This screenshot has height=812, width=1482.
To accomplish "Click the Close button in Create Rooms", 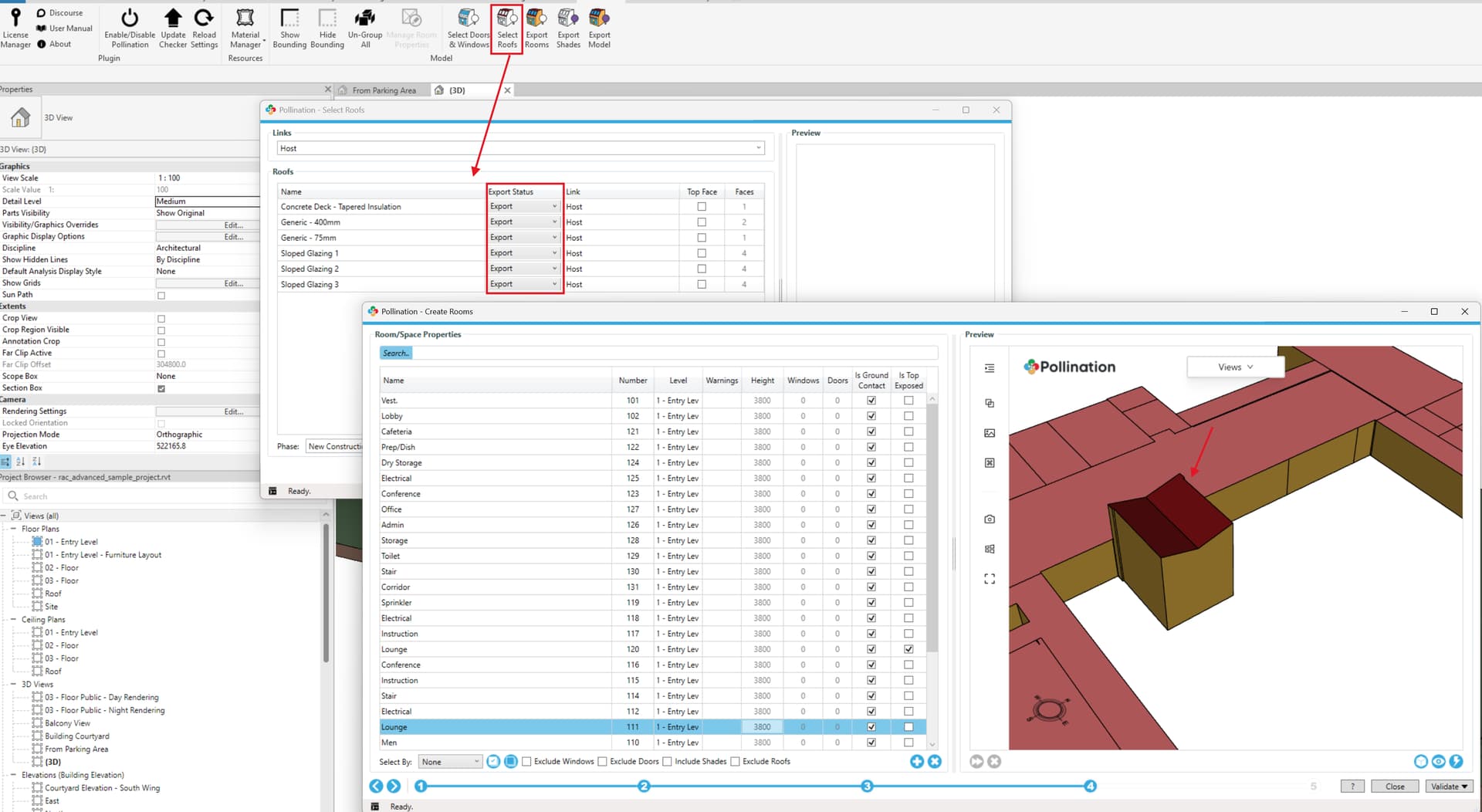I will (x=1395, y=787).
